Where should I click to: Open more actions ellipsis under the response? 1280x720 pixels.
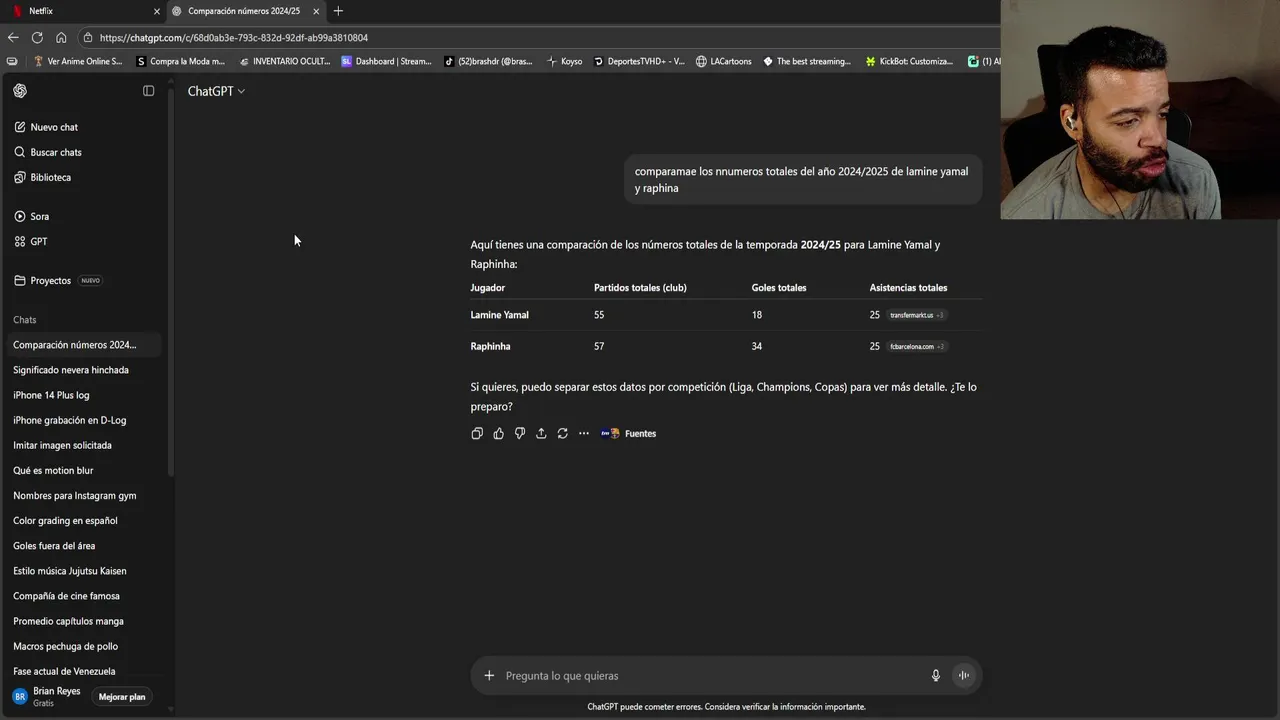coord(584,433)
